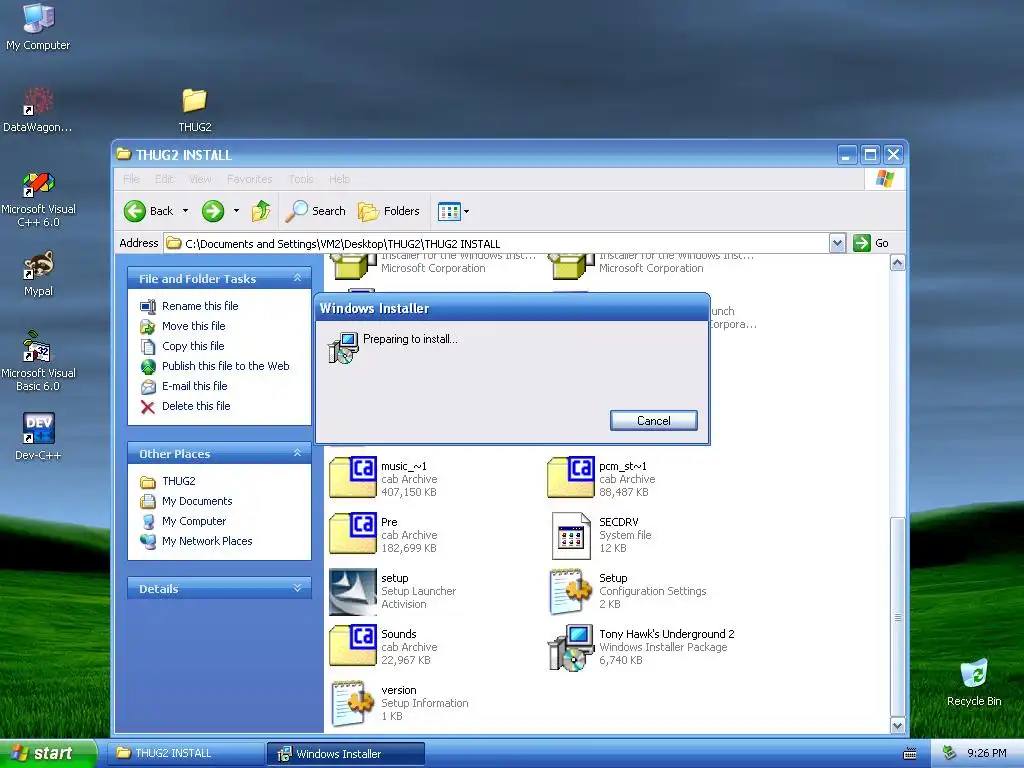Image resolution: width=1024 pixels, height=768 pixels.
Task: Click the file list vertical scrollbar thumb
Action: coord(897,616)
